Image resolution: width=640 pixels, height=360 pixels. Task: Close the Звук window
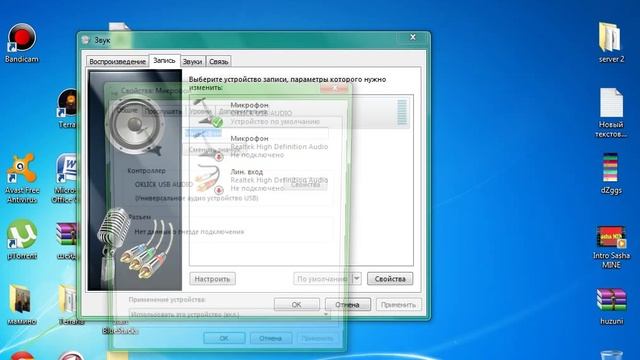(x=413, y=37)
